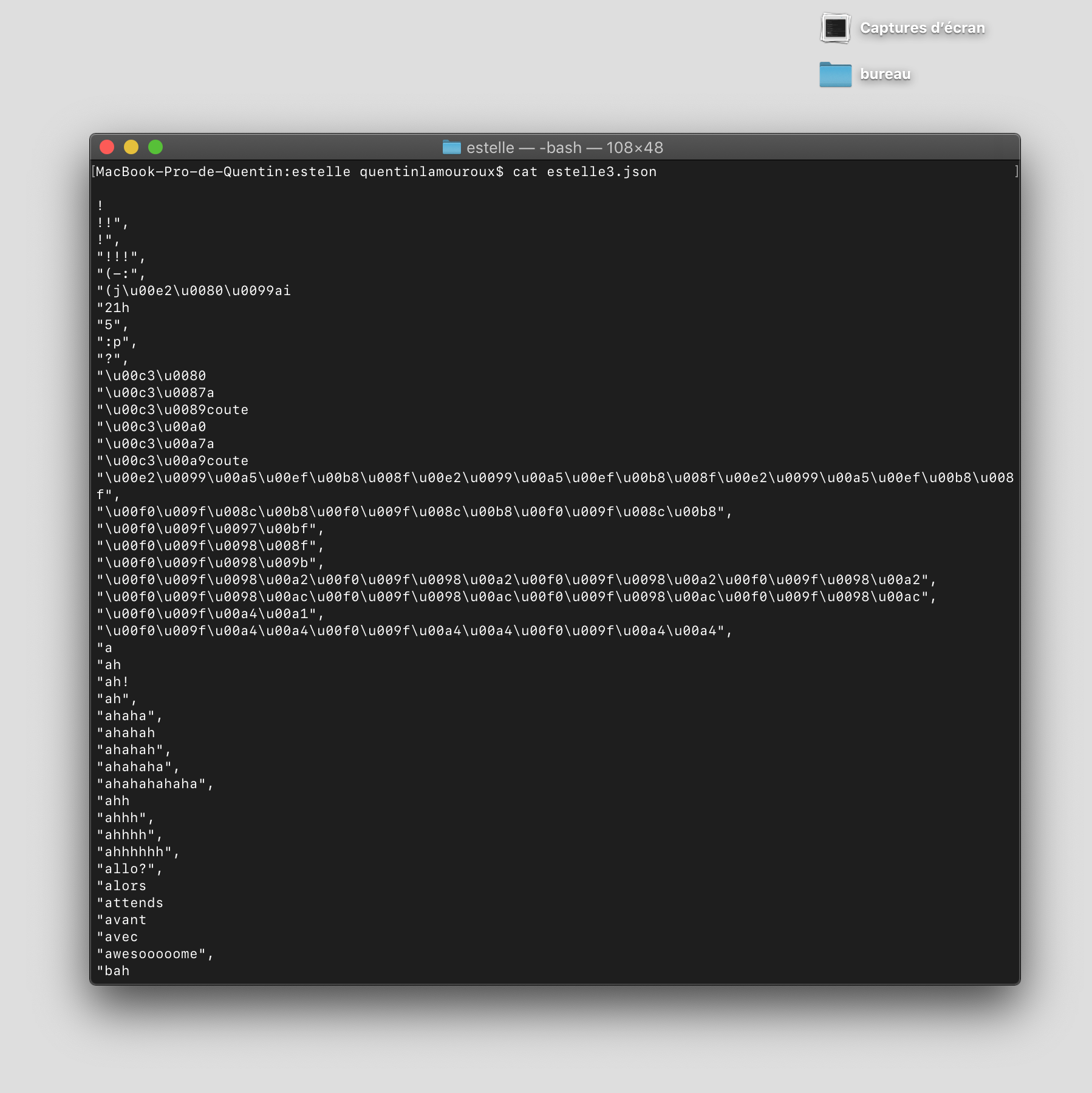Click the line '"(j\u00e2\u0080\u0099ai'

point(194,291)
